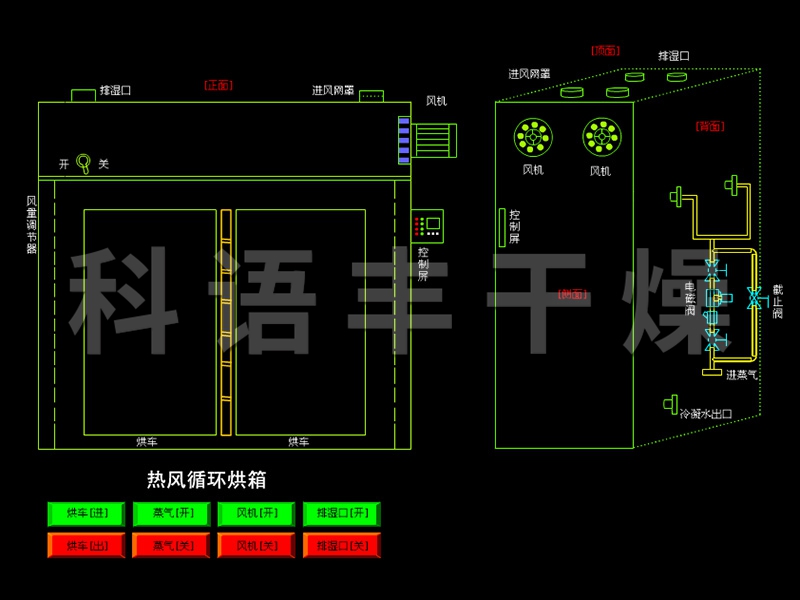Click the red [侧面] view label
This screenshot has width=800, height=600.
coord(572,294)
